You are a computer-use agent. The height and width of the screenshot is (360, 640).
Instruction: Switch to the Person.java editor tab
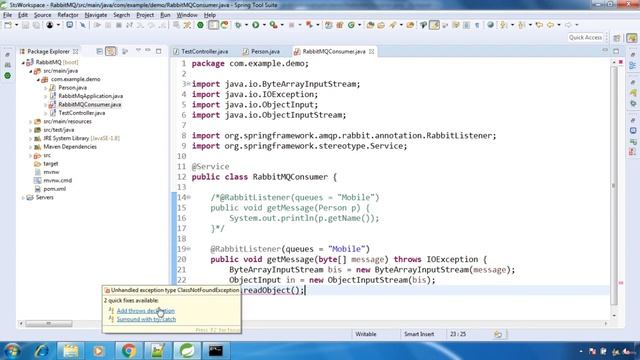pos(261,51)
